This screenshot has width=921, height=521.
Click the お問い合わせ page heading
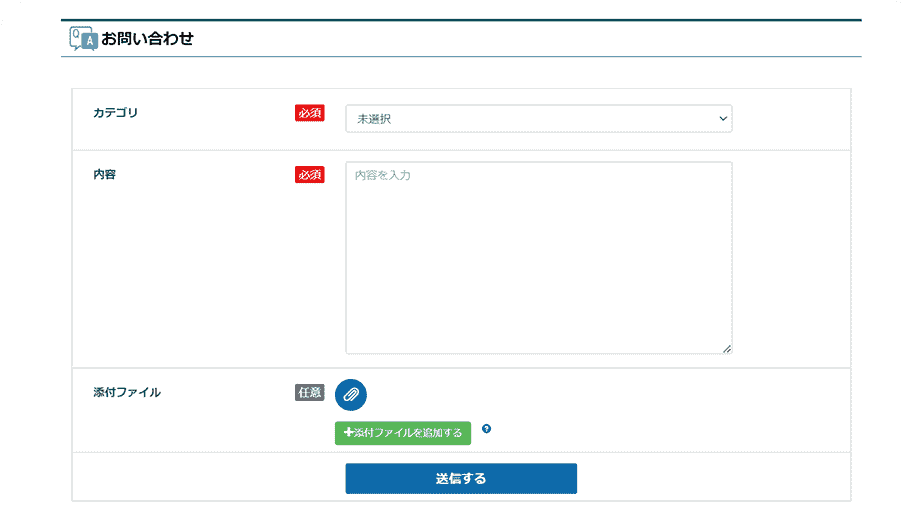tap(147, 39)
